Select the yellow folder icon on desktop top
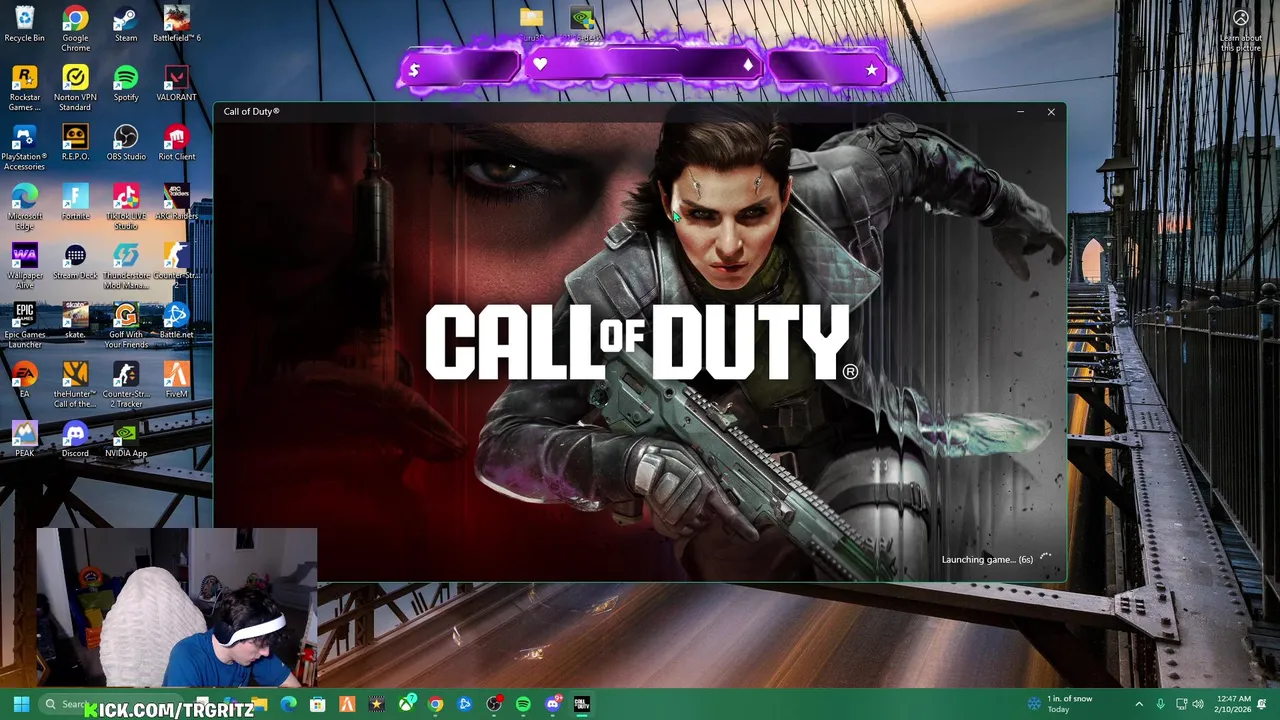Image resolution: width=1280 pixels, height=720 pixels. pos(531,18)
